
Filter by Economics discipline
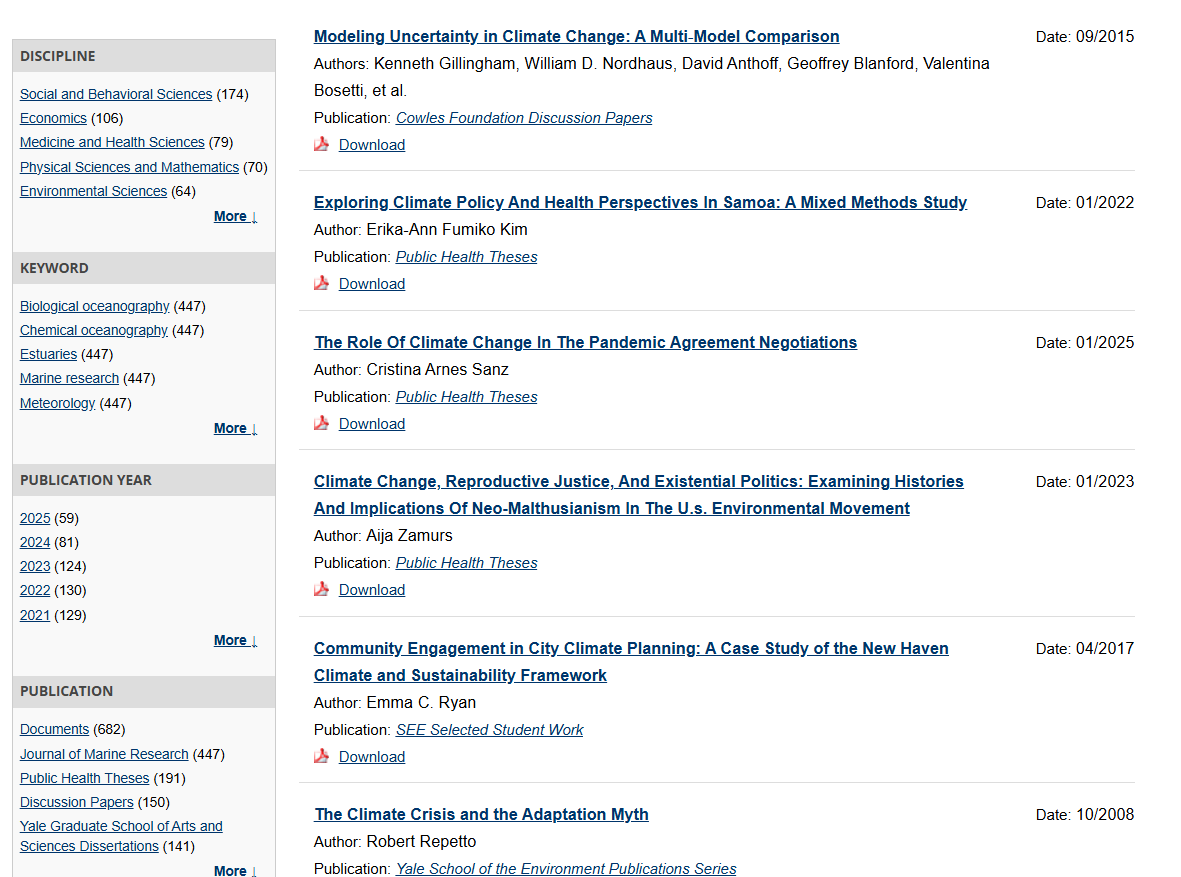(53, 118)
